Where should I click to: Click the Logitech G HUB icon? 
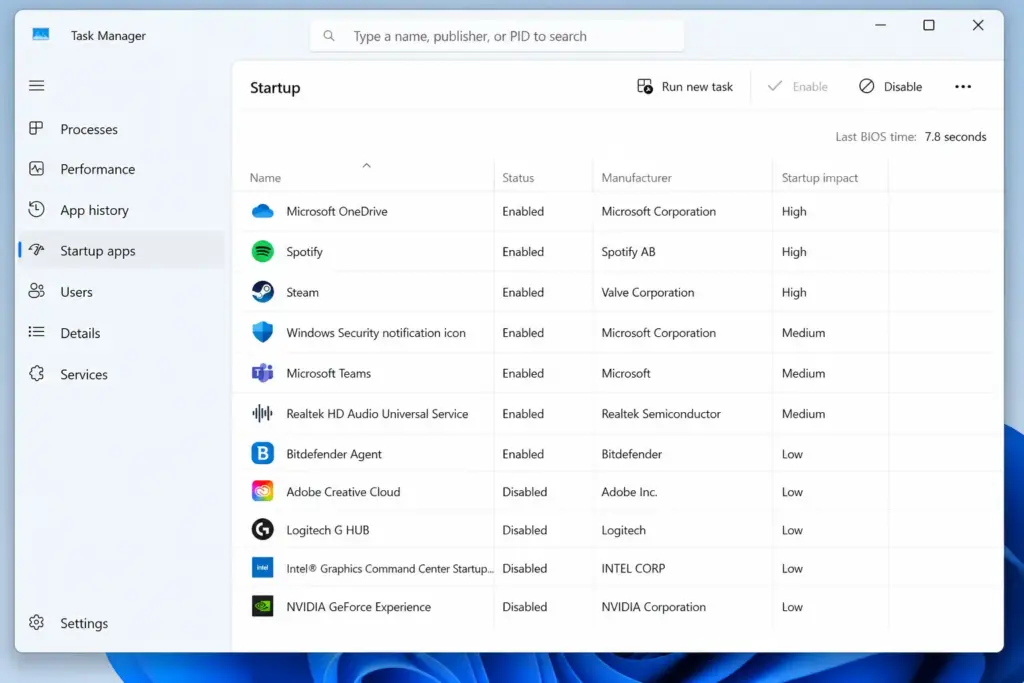pyautogui.click(x=263, y=530)
